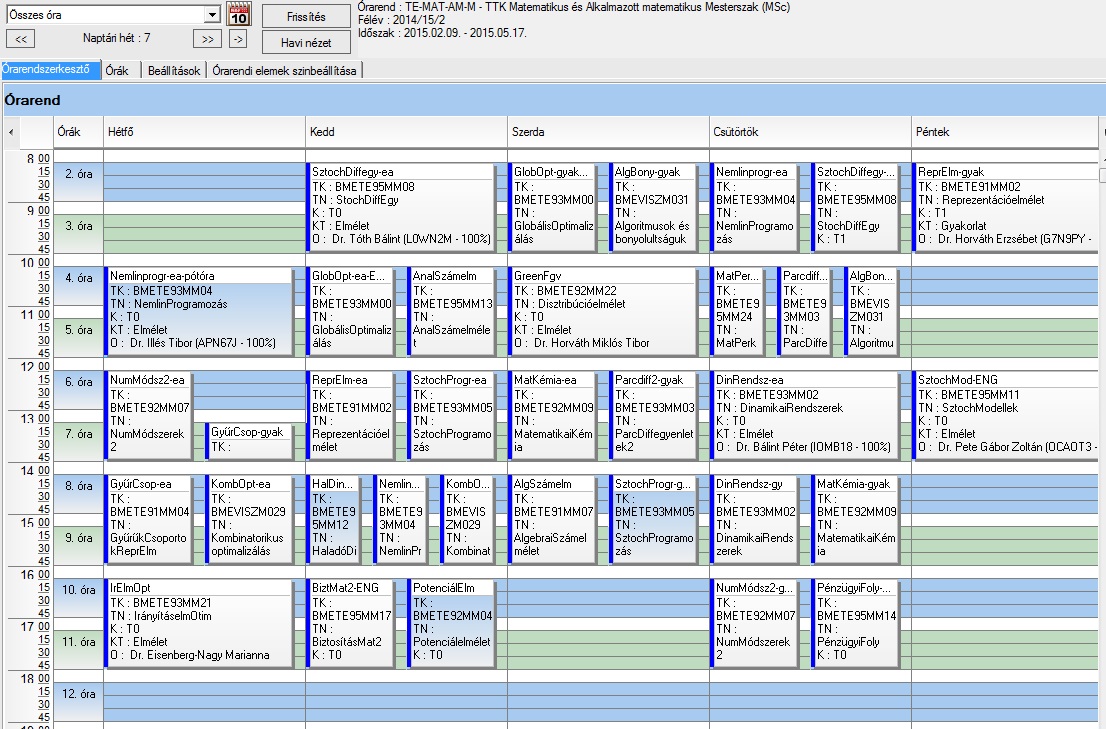The height and width of the screenshot is (729, 1106).
Task: Select SztochProgr-ea class on Tuesday
Action: coord(451,416)
